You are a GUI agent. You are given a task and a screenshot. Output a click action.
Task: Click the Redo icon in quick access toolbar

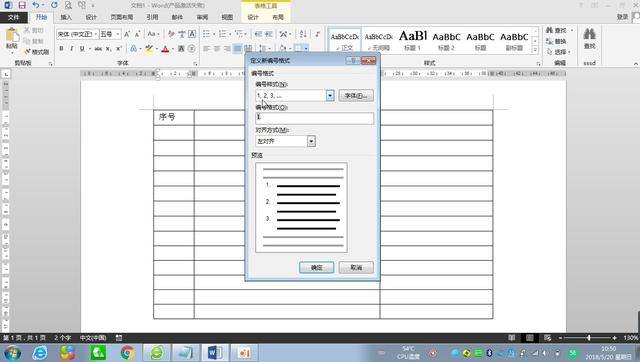coord(54,5)
